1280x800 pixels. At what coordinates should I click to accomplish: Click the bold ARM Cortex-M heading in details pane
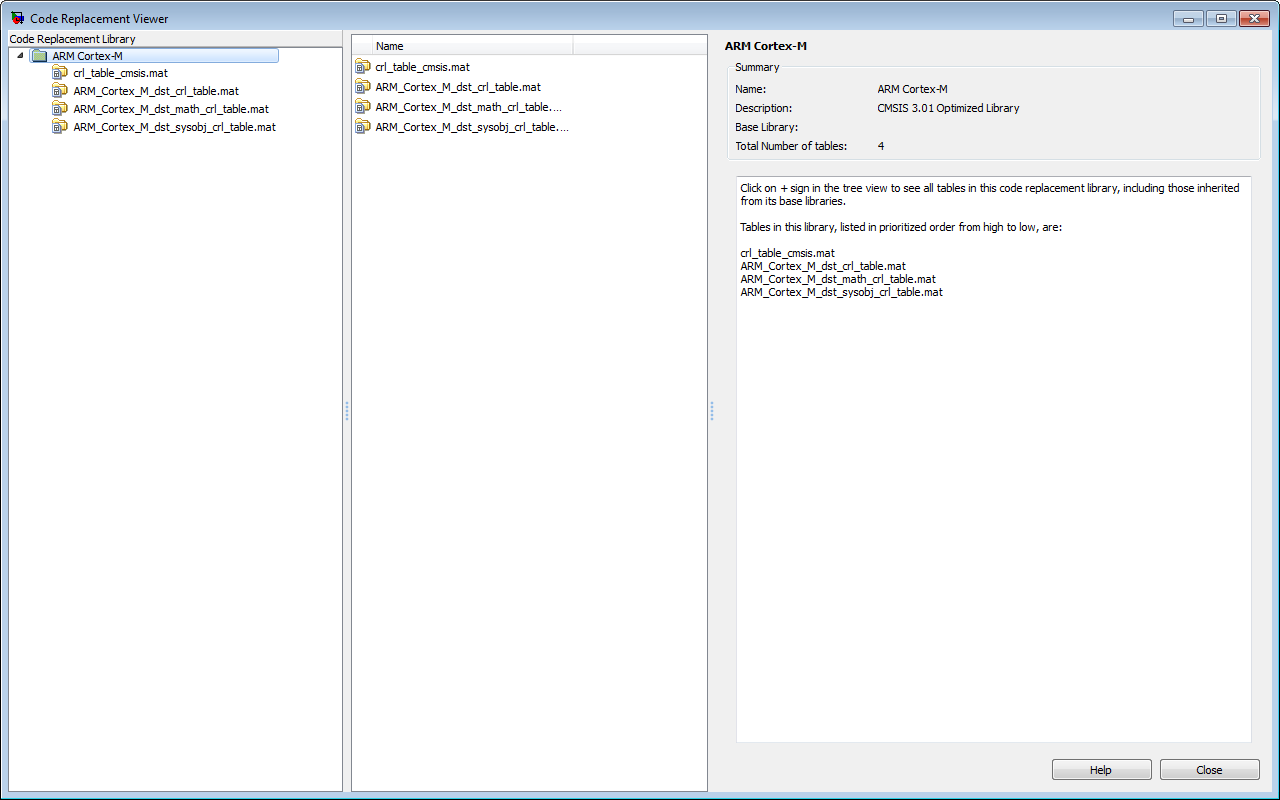coord(765,47)
